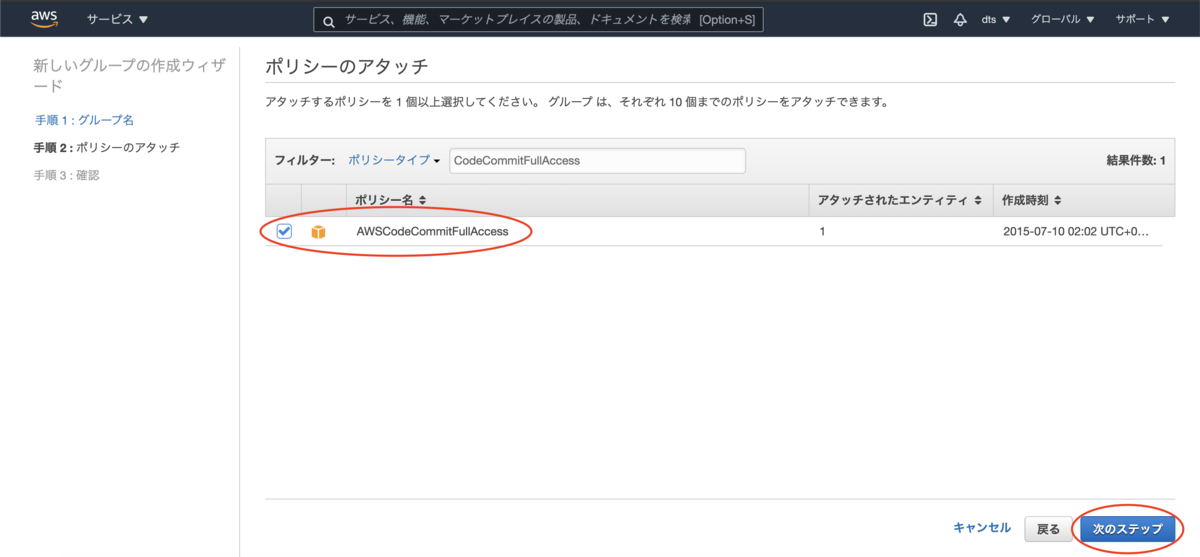Click the 2015-07-10 02:02 creation time cell
1200x557 pixels.
click(x=1076, y=231)
